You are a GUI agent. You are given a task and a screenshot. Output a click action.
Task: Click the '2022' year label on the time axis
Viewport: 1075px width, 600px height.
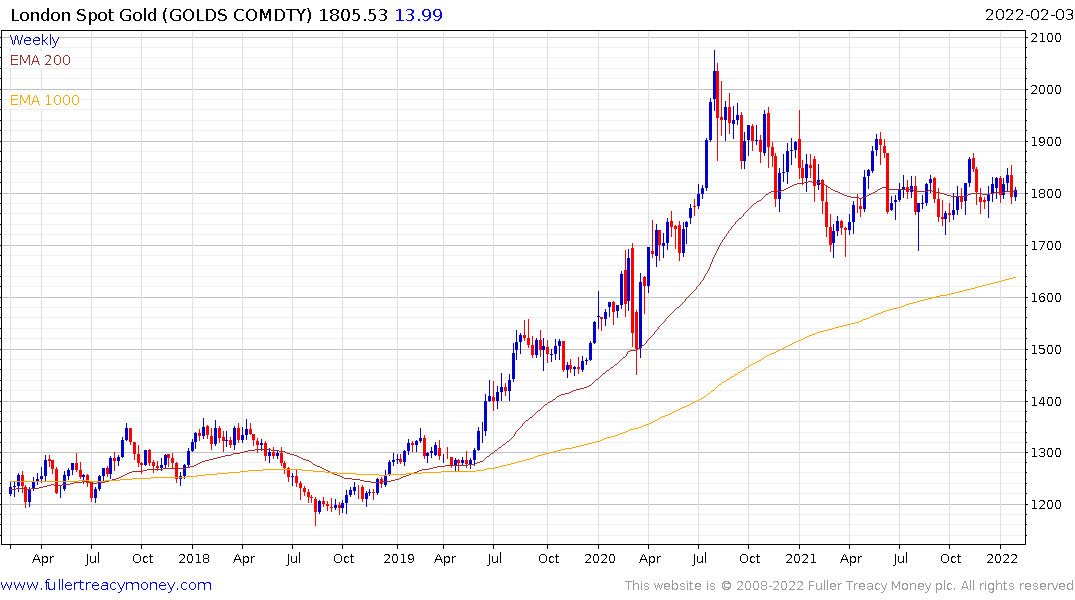[x=1002, y=558]
